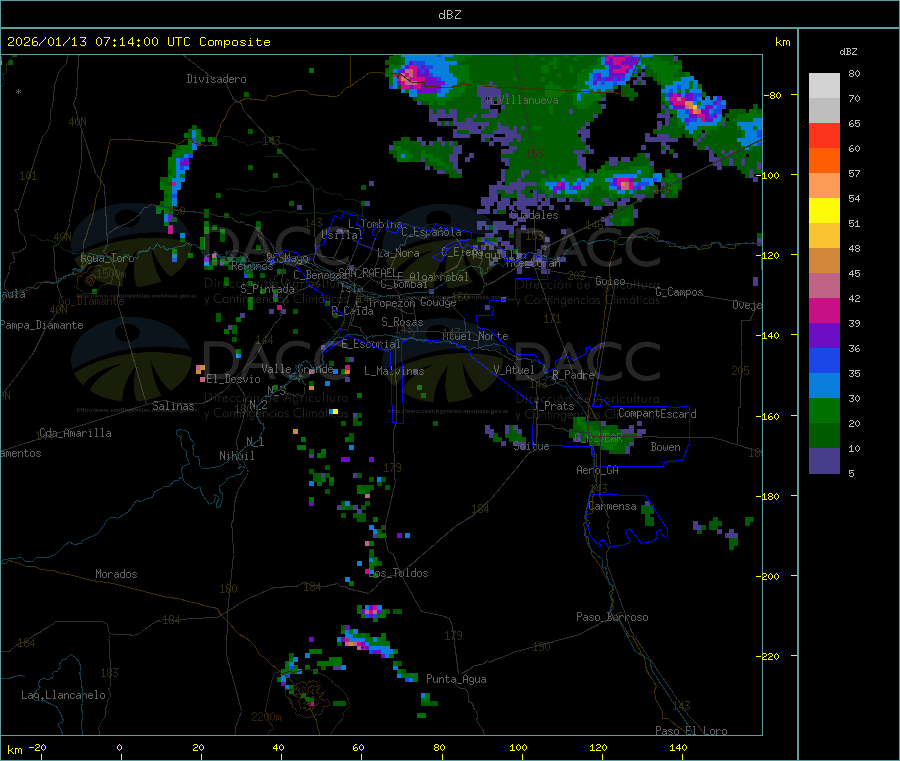This screenshot has height=761, width=900.
Task: Click the Carmensa label
Action: click(x=612, y=507)
